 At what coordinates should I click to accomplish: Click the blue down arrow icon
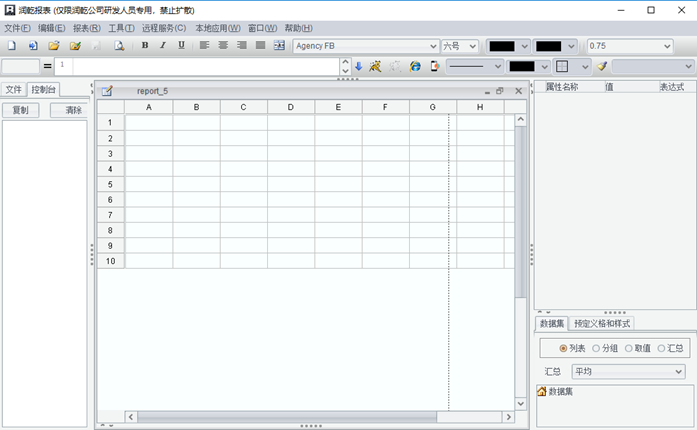pyautogui.click(x=359, y=67)
